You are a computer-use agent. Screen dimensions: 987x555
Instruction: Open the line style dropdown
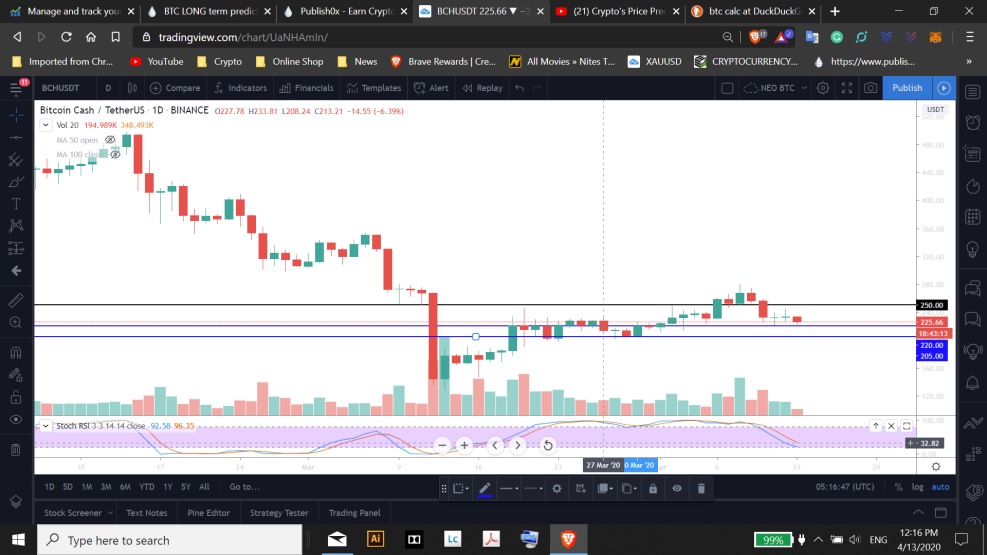(x=534, y=488)
